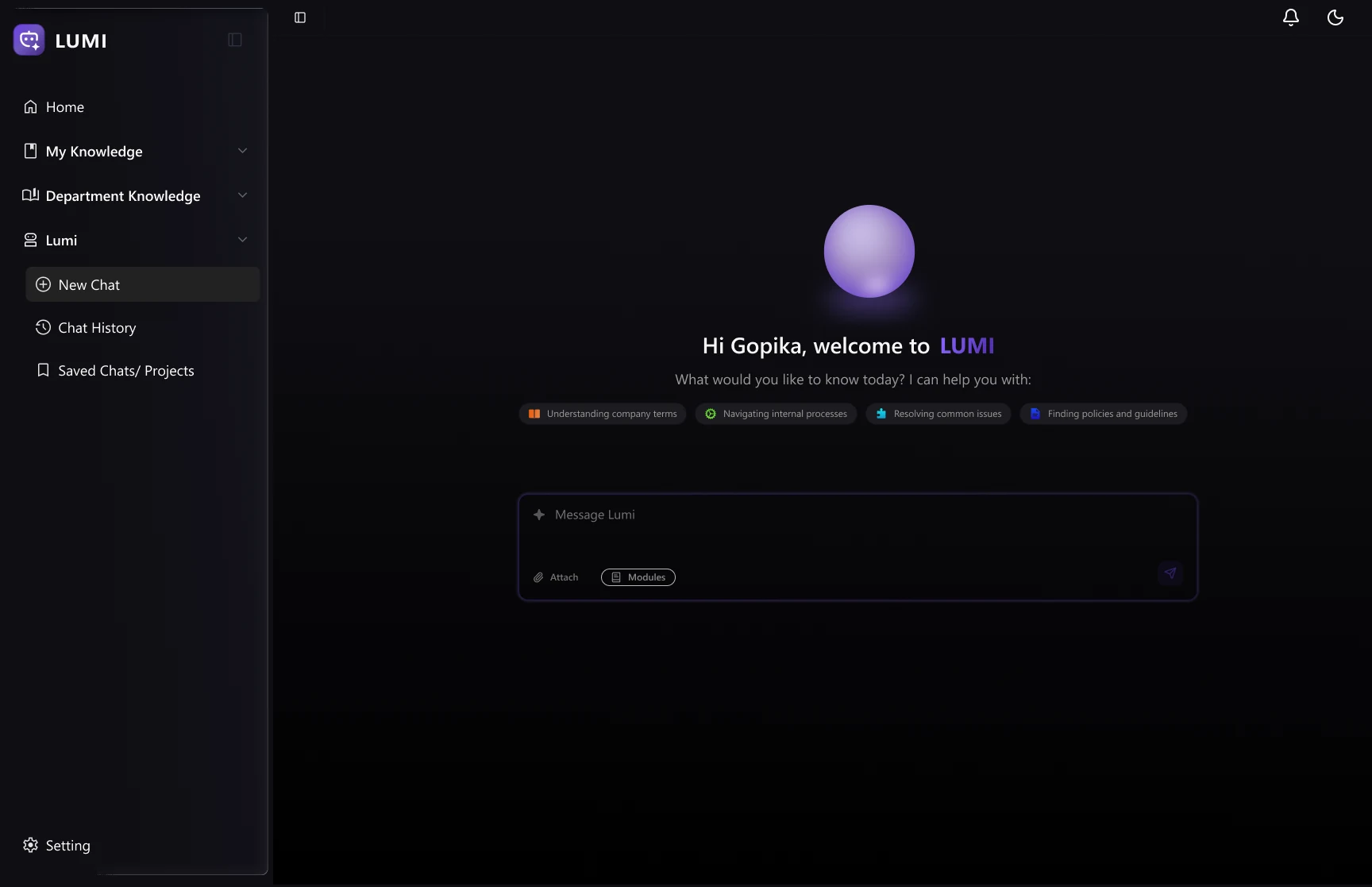Expand My Knowledge chevron
This screenshot has width=1372, height=887.
[243, 151]
